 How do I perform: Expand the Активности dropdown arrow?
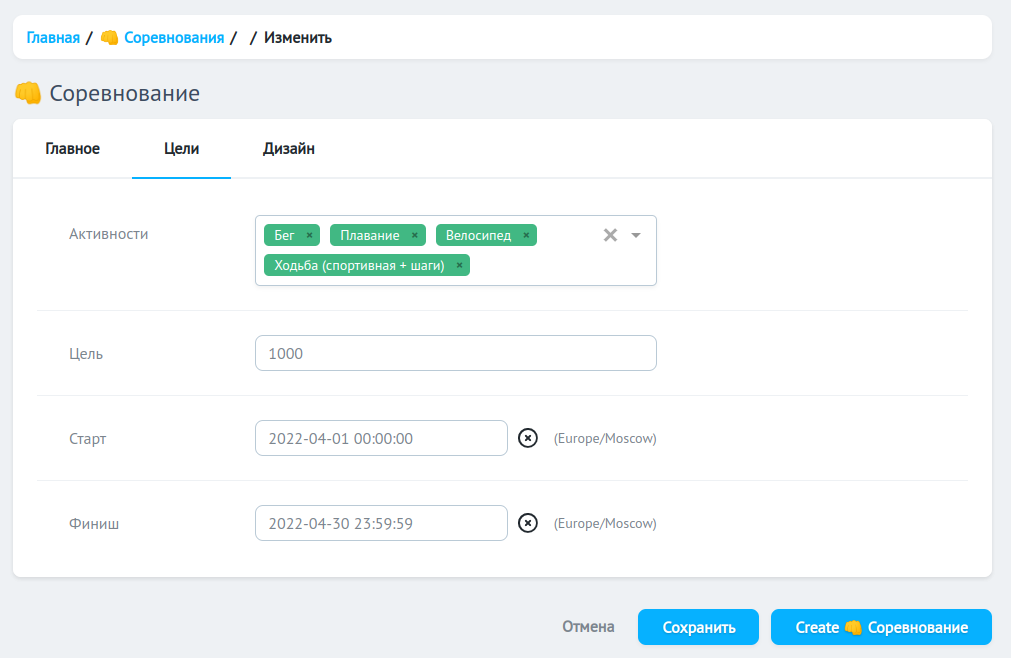tap(636, 235)
